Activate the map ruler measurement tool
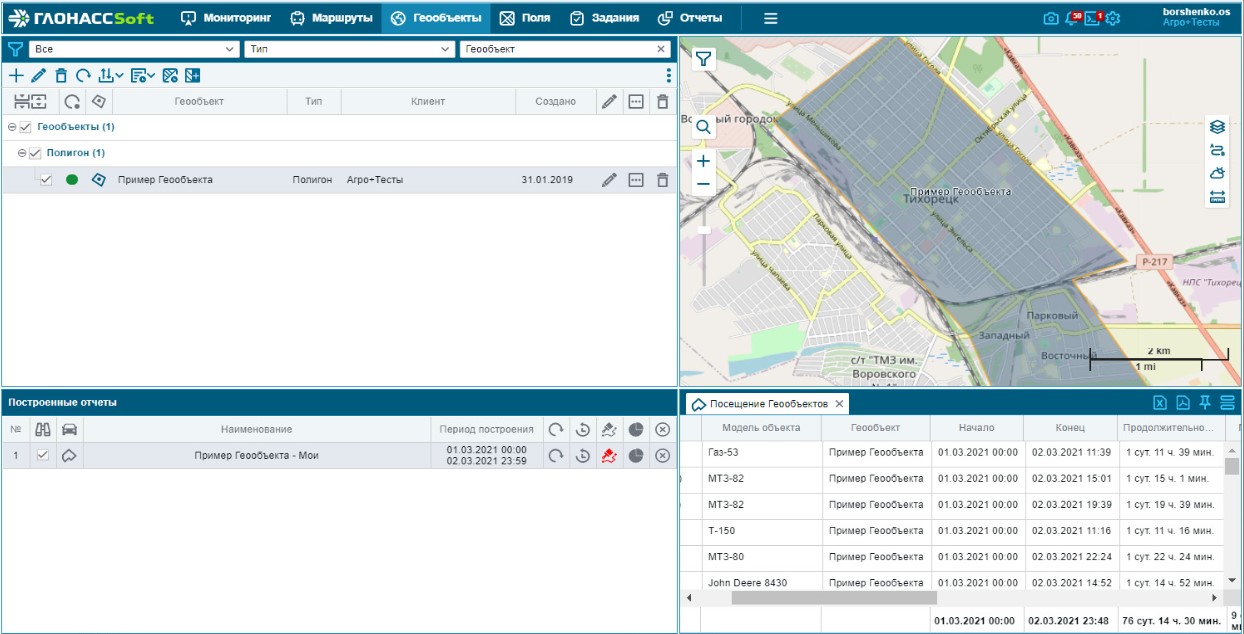This screenshot has height=634, width=1244. point(1217,196)
